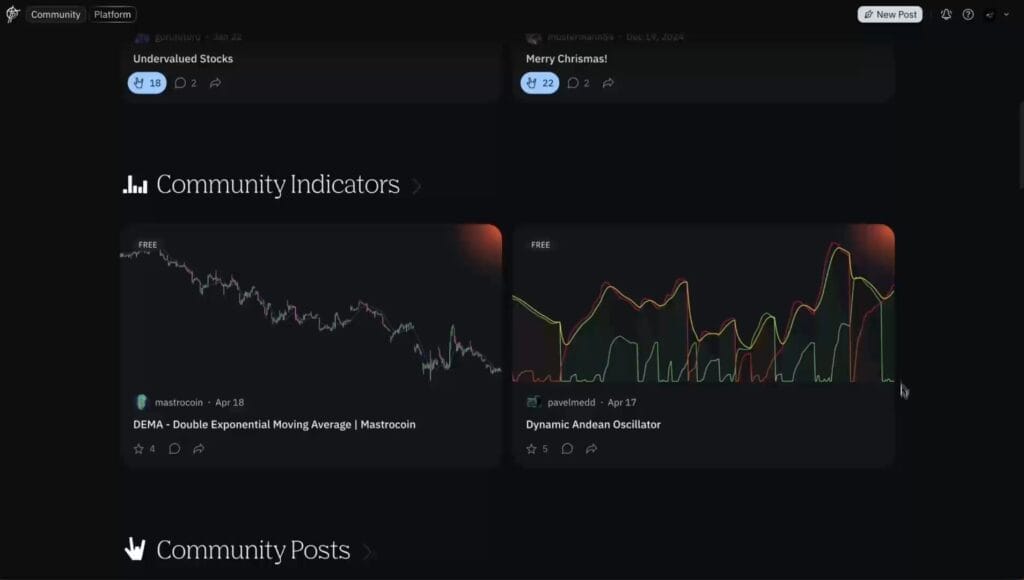Share the Undervalued Stocks post
Screen dimensions: 1024x580
click(x=215, y=83)
